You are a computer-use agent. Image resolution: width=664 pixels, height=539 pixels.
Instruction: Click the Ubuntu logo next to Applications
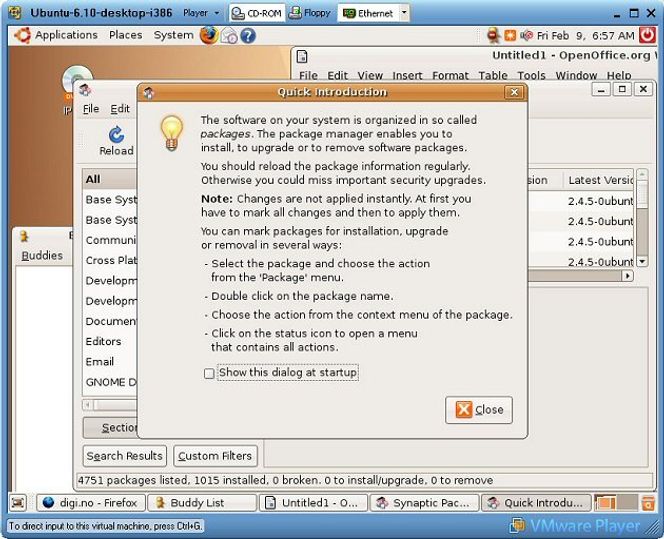pos(22,35)
